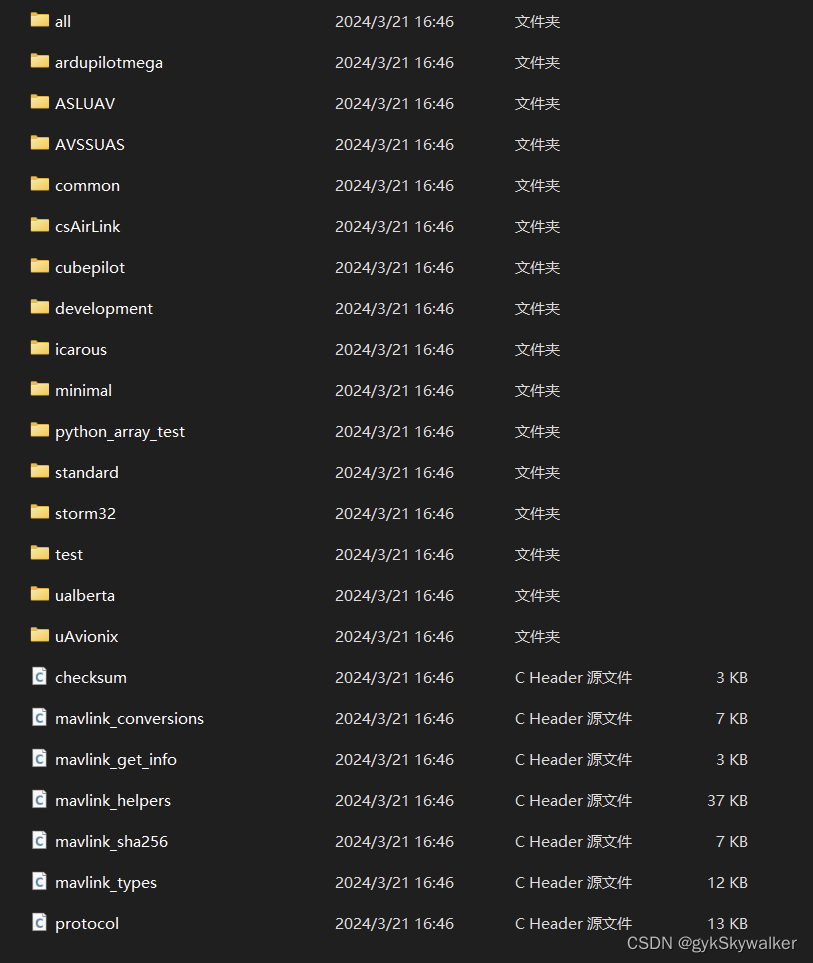The width and height of the screenshot is (813, 963).
Task: Click the mavlink_conversions file icon
Action: (40, 717)
